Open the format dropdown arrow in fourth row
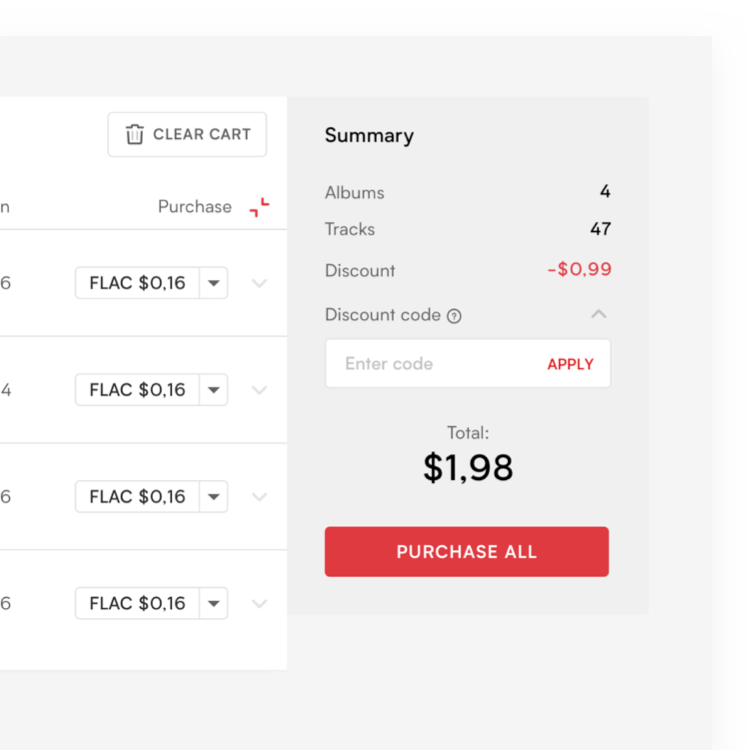Image resolution: width=748 pixels, height=750 pixels. click(x=213, y=604)
